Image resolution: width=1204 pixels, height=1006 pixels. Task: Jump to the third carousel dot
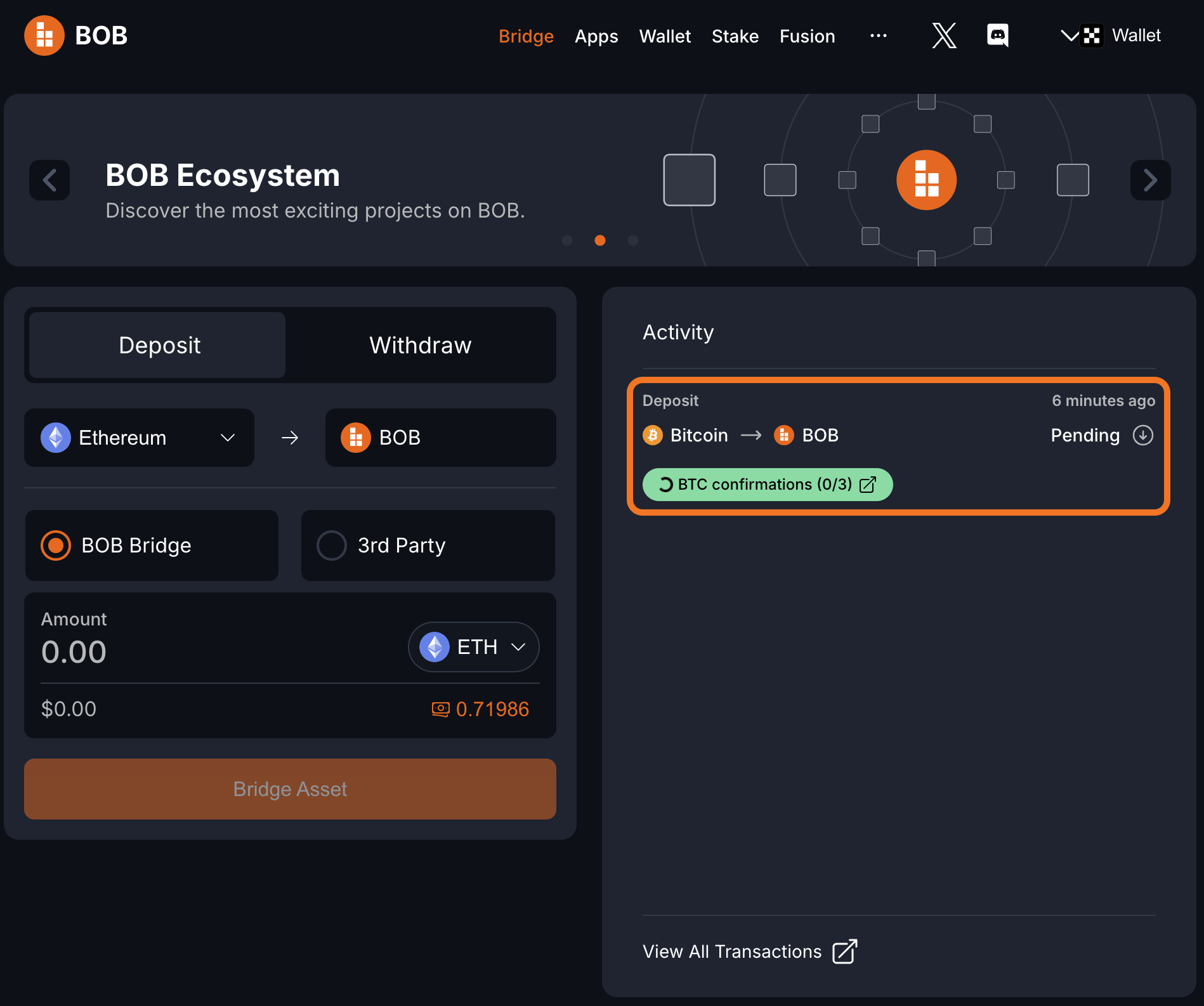632,240
